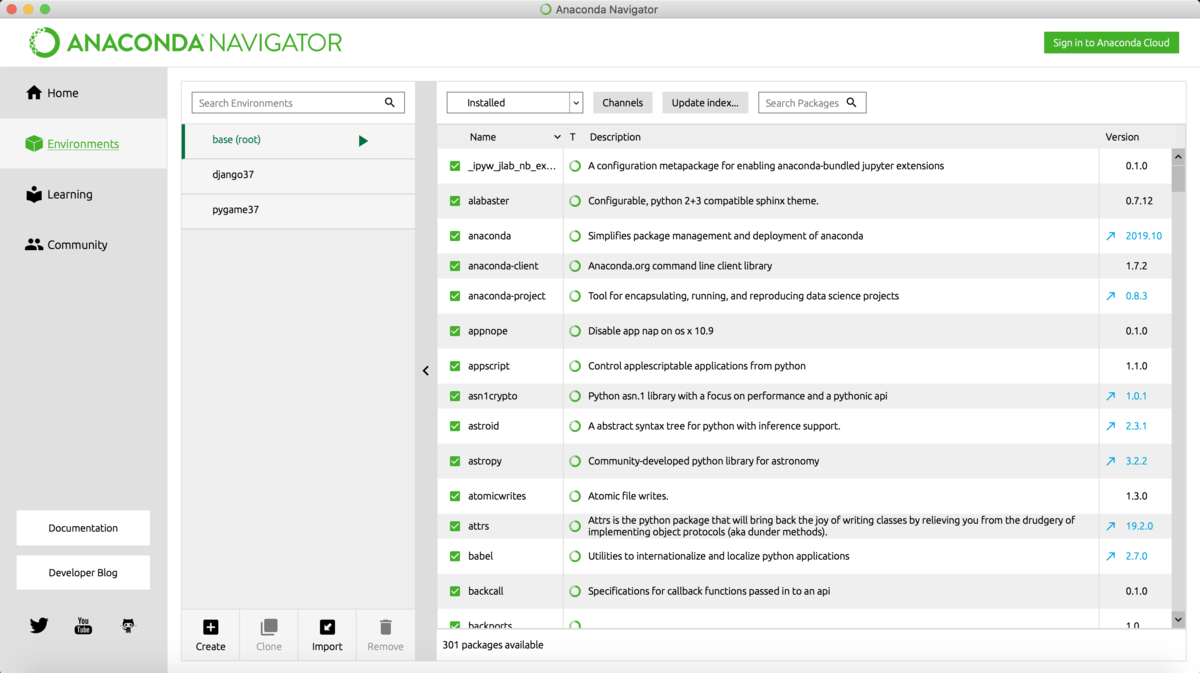Open the Documentation button
The width and height of the screenshot is (1200, 673).
(x=83, y=528)
